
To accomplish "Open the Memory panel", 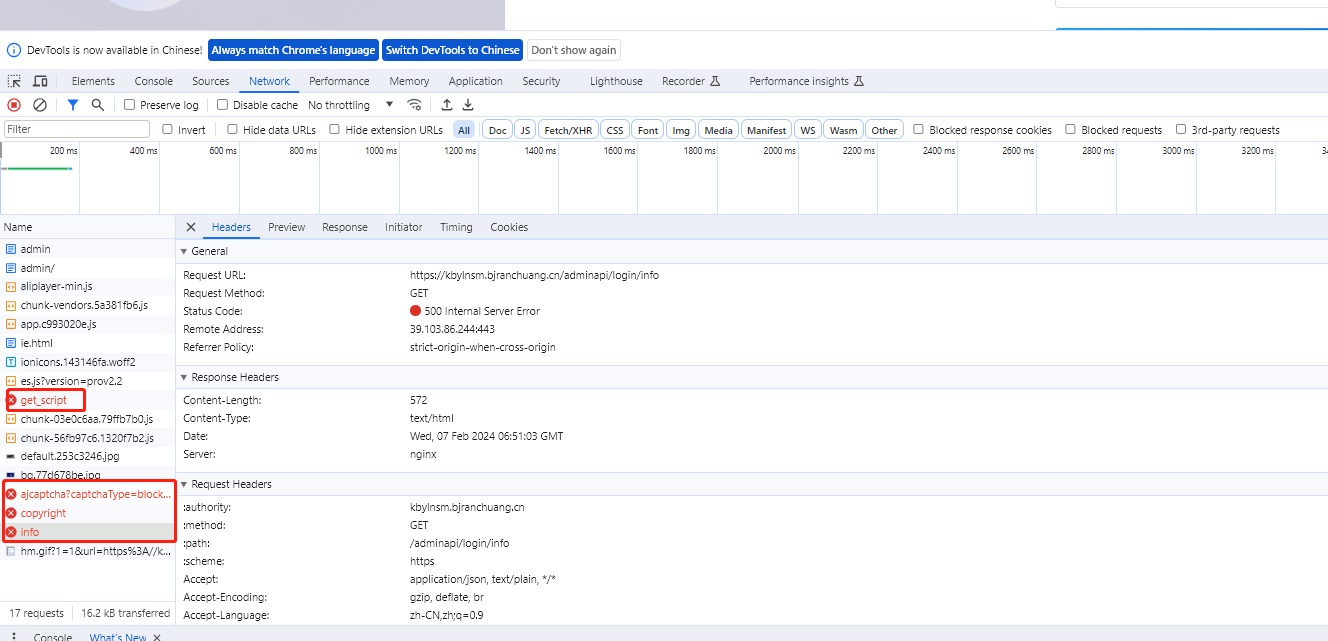I will 409,81.
